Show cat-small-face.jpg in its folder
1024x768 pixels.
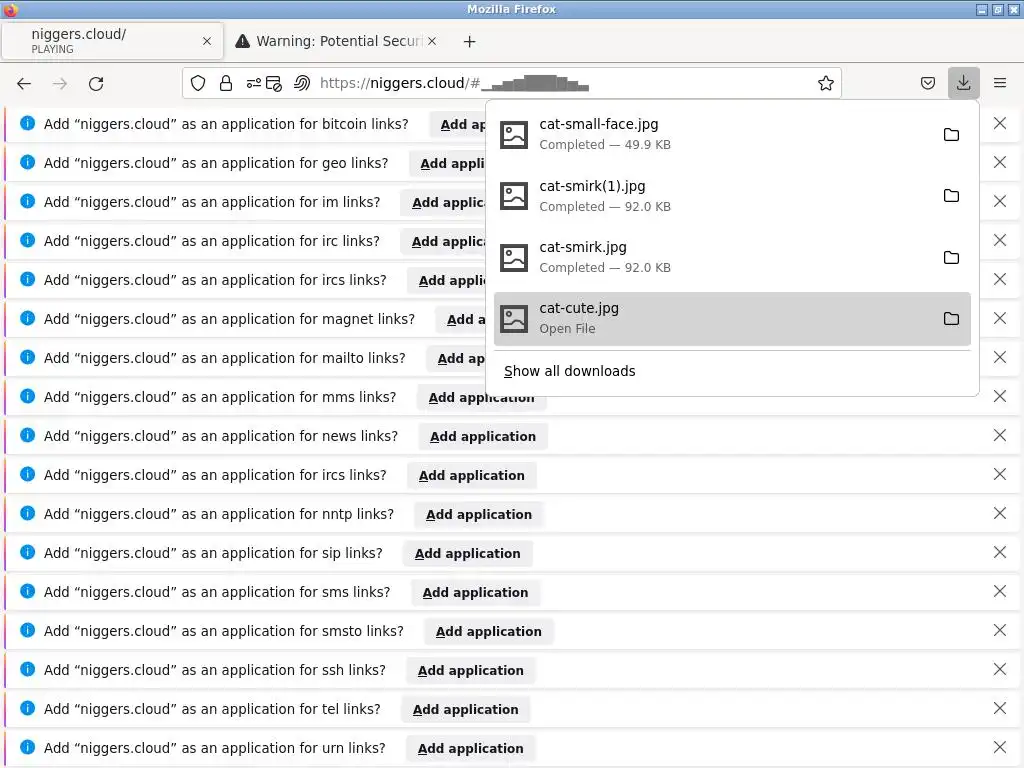click(x=952, y=135)
